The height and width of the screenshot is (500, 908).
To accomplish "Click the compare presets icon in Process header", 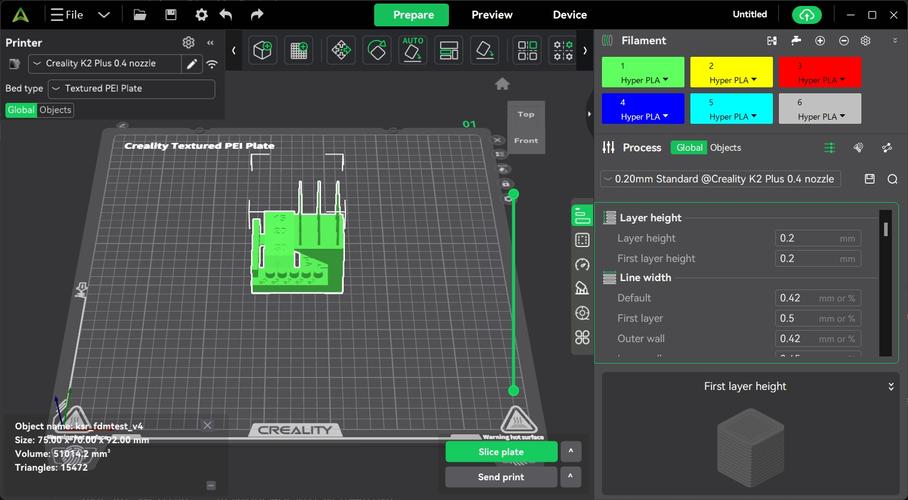I will click(887, 148).
